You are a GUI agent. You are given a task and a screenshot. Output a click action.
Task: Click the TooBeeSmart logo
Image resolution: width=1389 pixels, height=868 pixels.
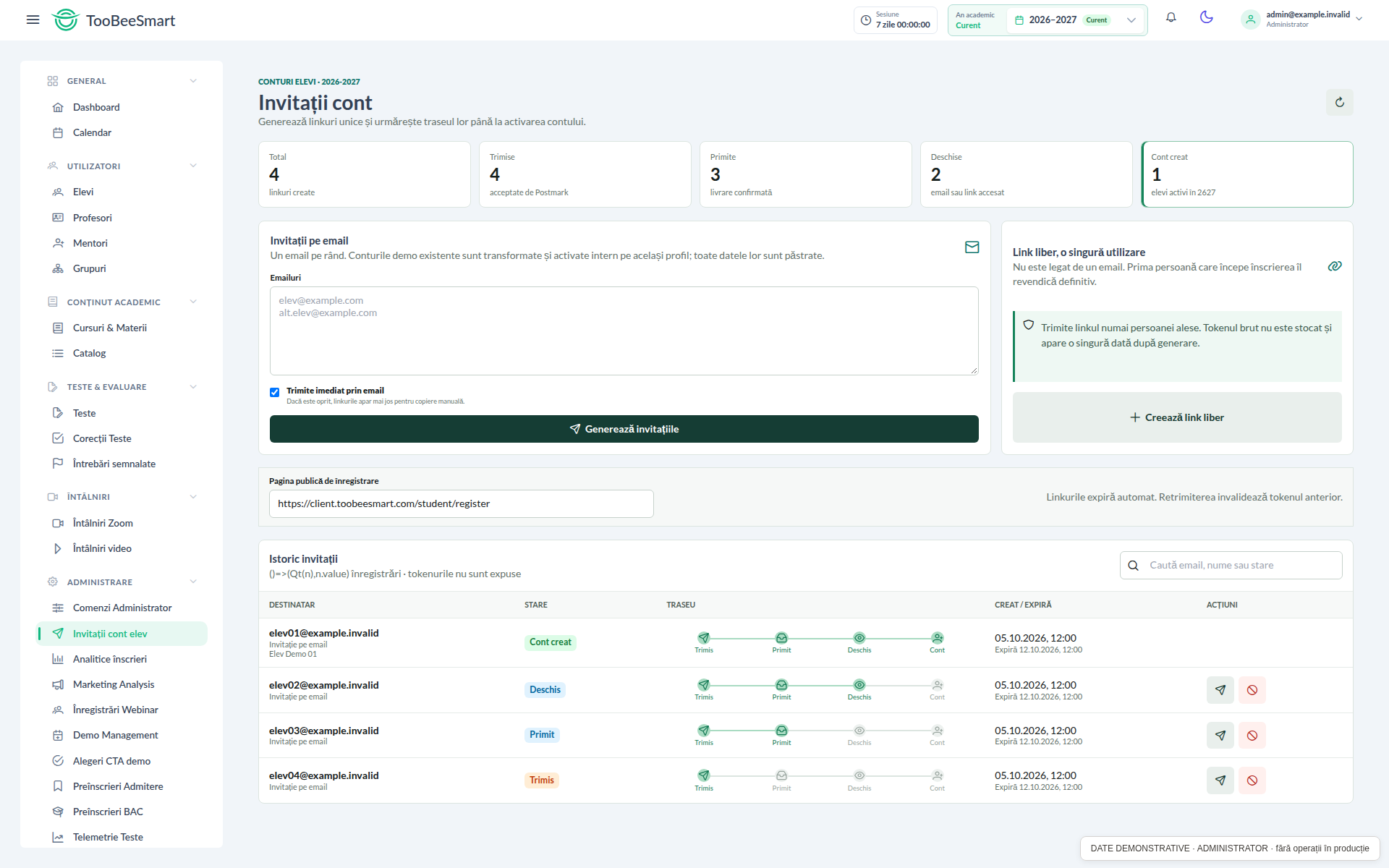click(114, 20)
